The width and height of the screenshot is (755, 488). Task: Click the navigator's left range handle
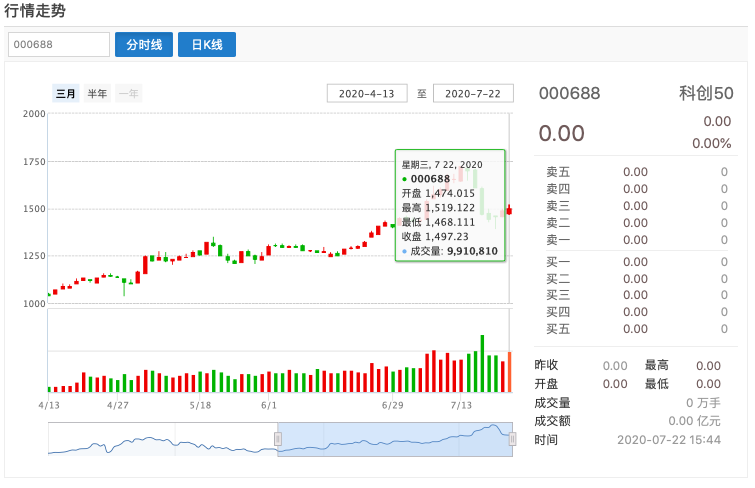[x=278, y=438]
